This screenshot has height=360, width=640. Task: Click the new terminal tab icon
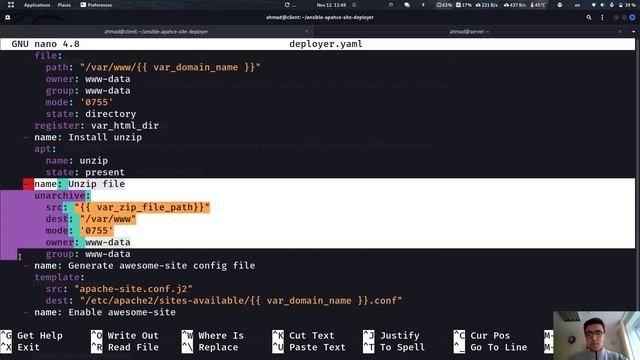tap(8, 18)
